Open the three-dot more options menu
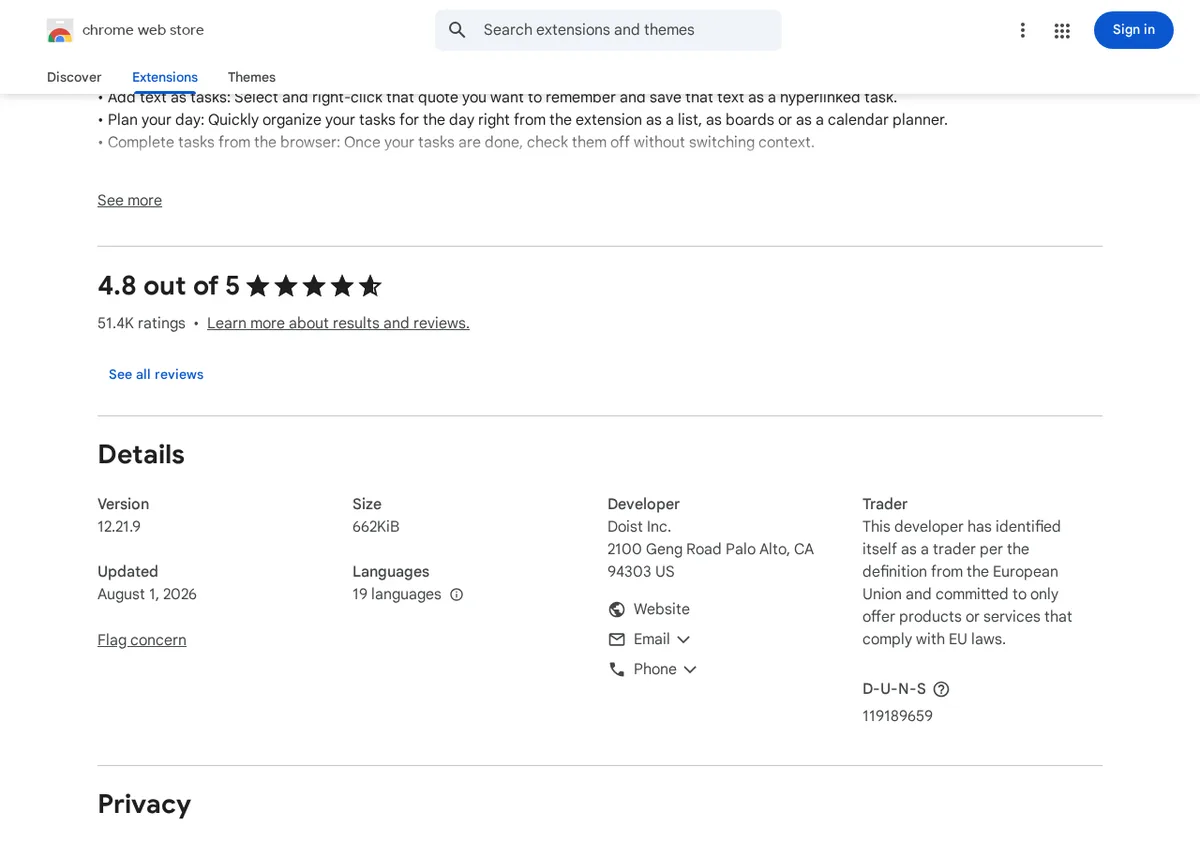The image size is (1200, 844). tap(1022, 30)
